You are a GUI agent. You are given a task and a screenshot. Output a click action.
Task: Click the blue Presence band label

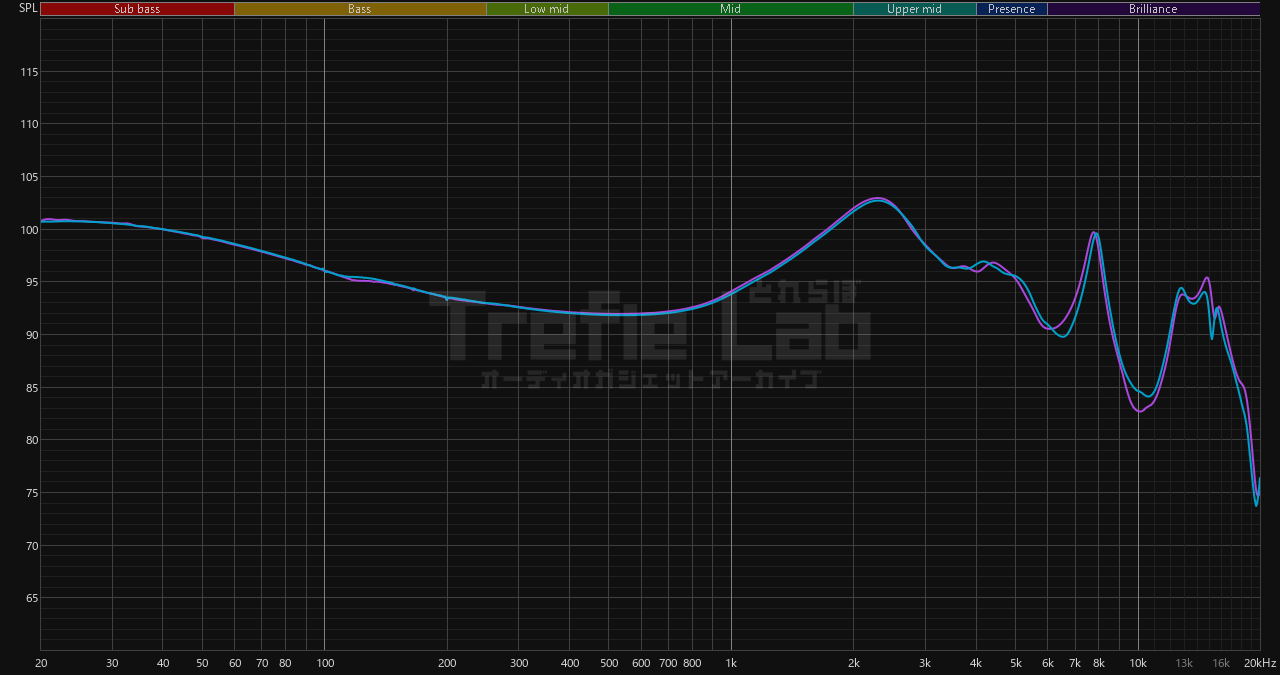tap(1012, 9)
